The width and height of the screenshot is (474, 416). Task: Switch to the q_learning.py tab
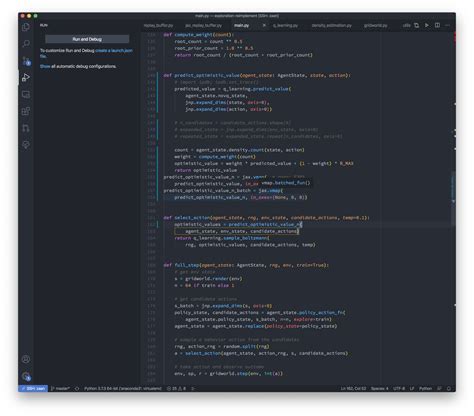point(285,26)
